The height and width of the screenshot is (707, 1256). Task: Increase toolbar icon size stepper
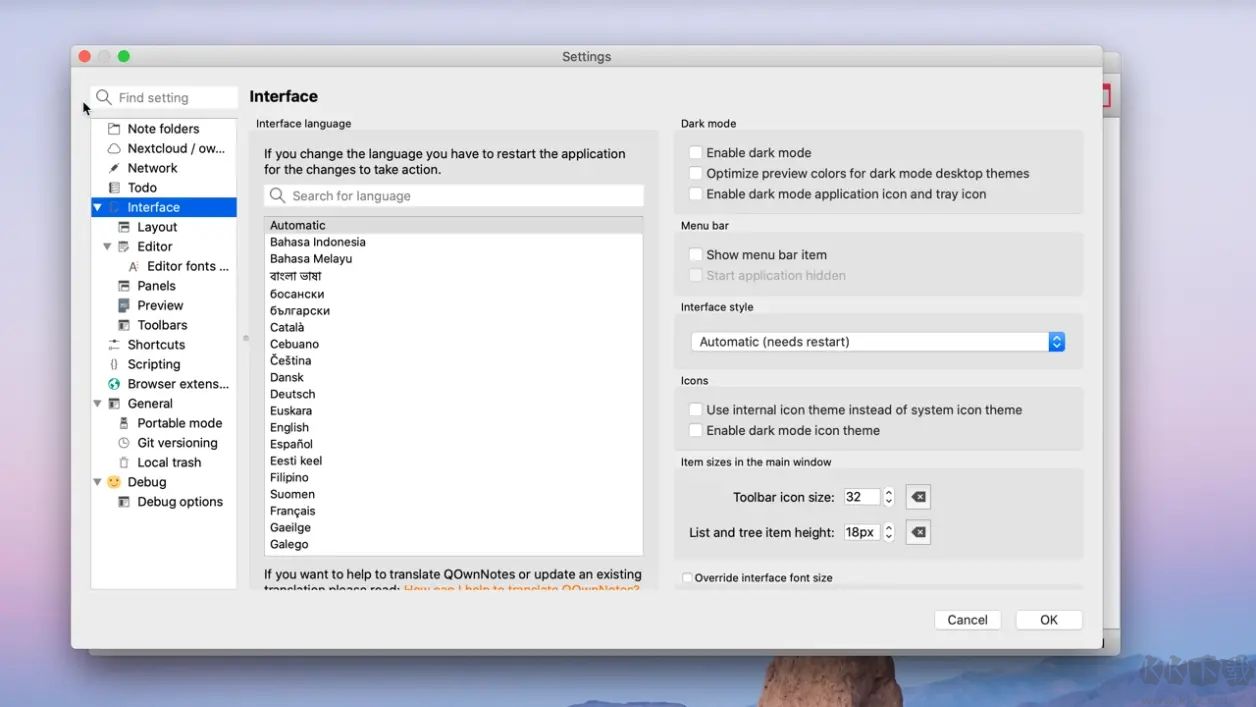click(x=888, y=492)
